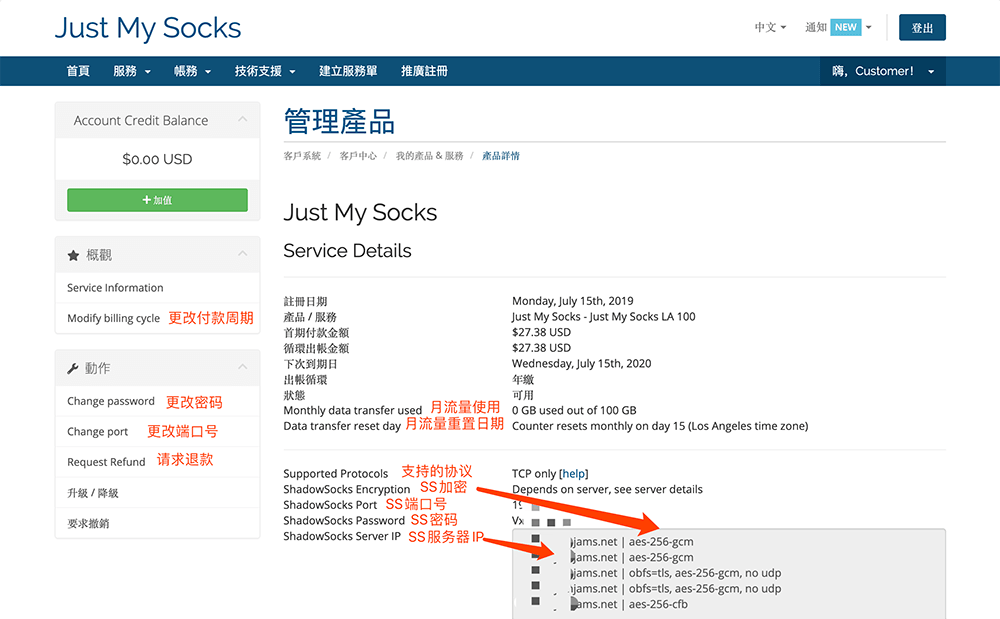Click Depends on server, see server details
The height and width of the screenshot is (619, 1000).
tap(607, 490)
